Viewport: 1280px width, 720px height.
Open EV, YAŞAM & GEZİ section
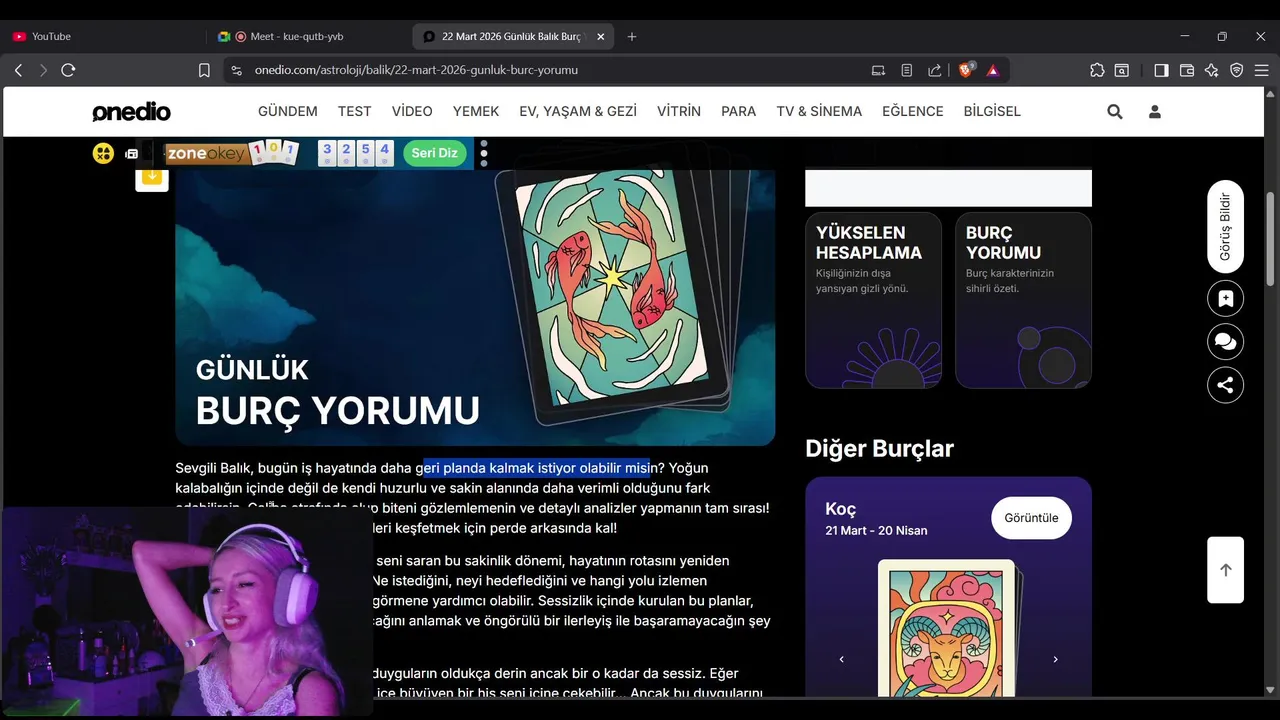[578, 111]
